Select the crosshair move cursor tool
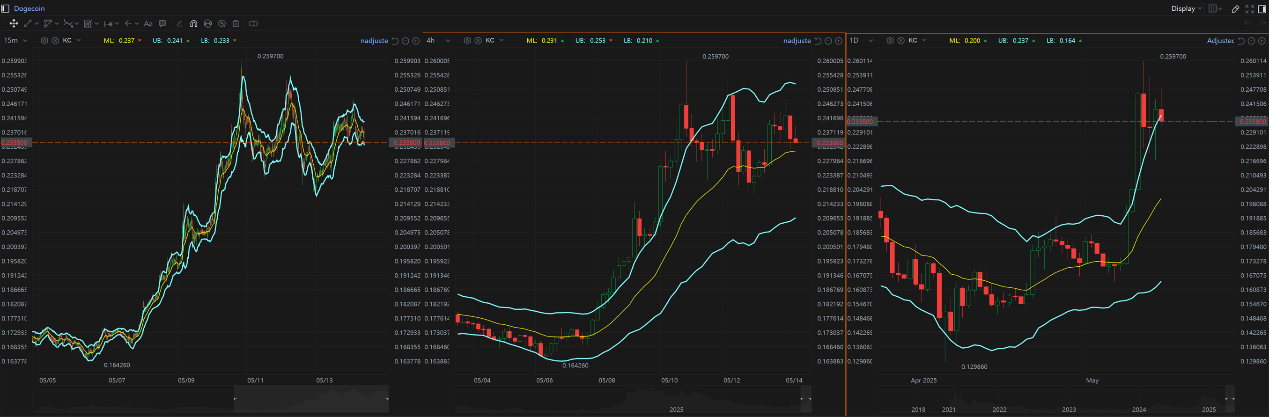Viewport: 1269px width, 417px height. [14, 23]
